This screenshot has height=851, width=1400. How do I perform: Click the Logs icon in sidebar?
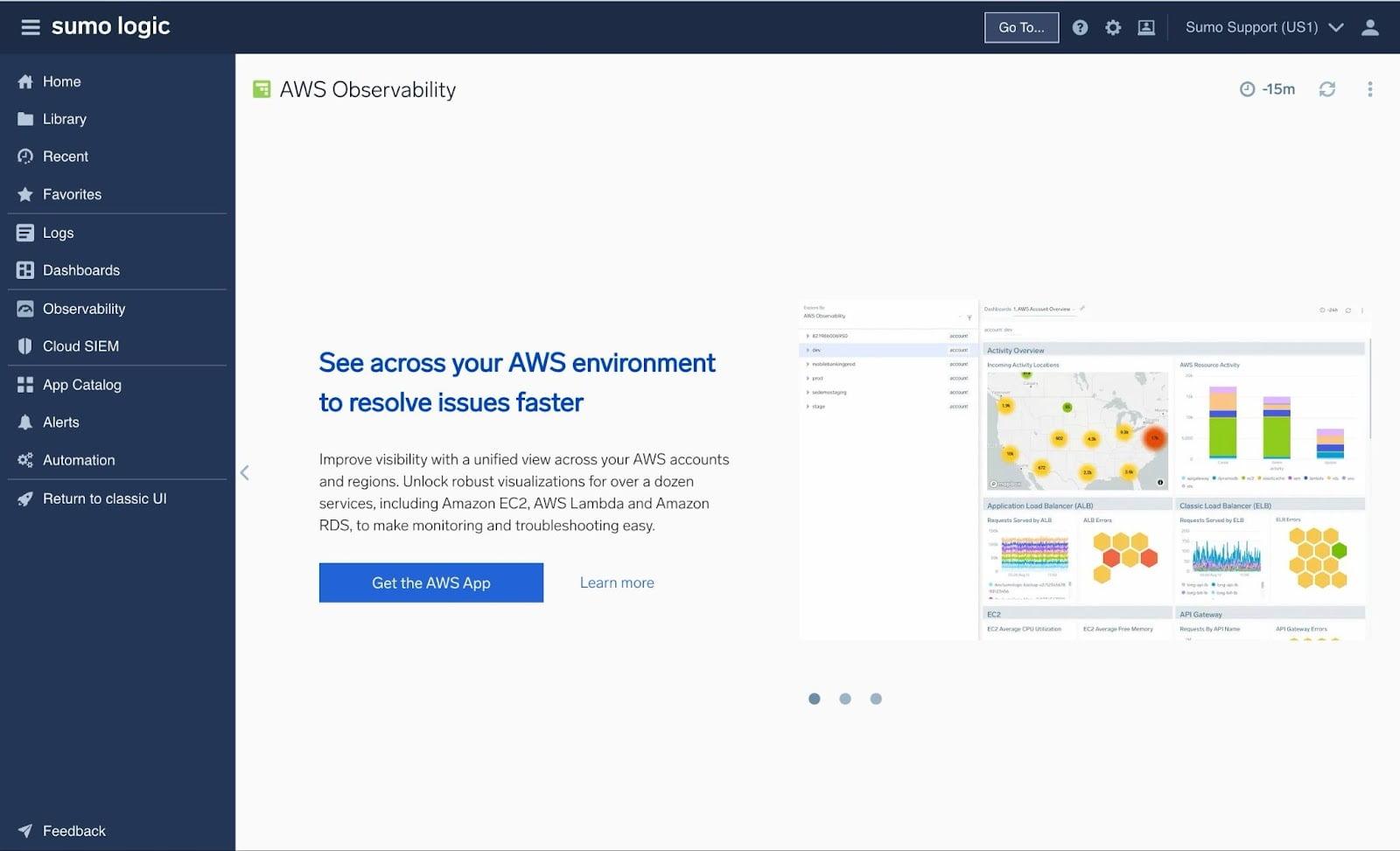pyautogui.click(x=25, y=233)
